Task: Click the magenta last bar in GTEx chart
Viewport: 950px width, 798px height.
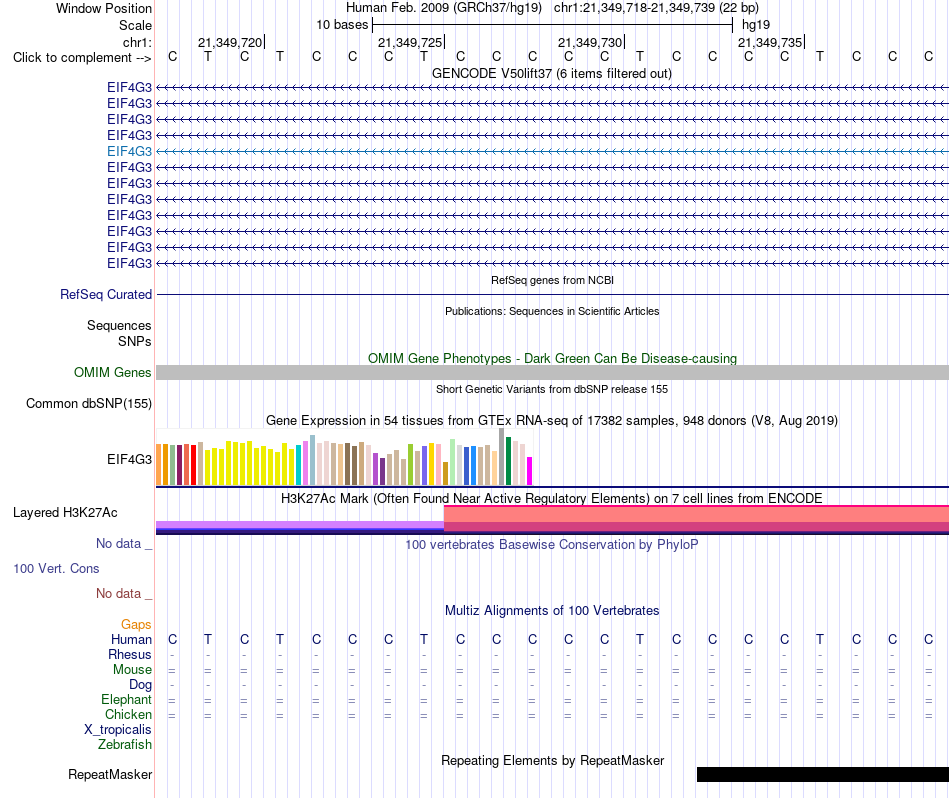Action: [530, 471]
